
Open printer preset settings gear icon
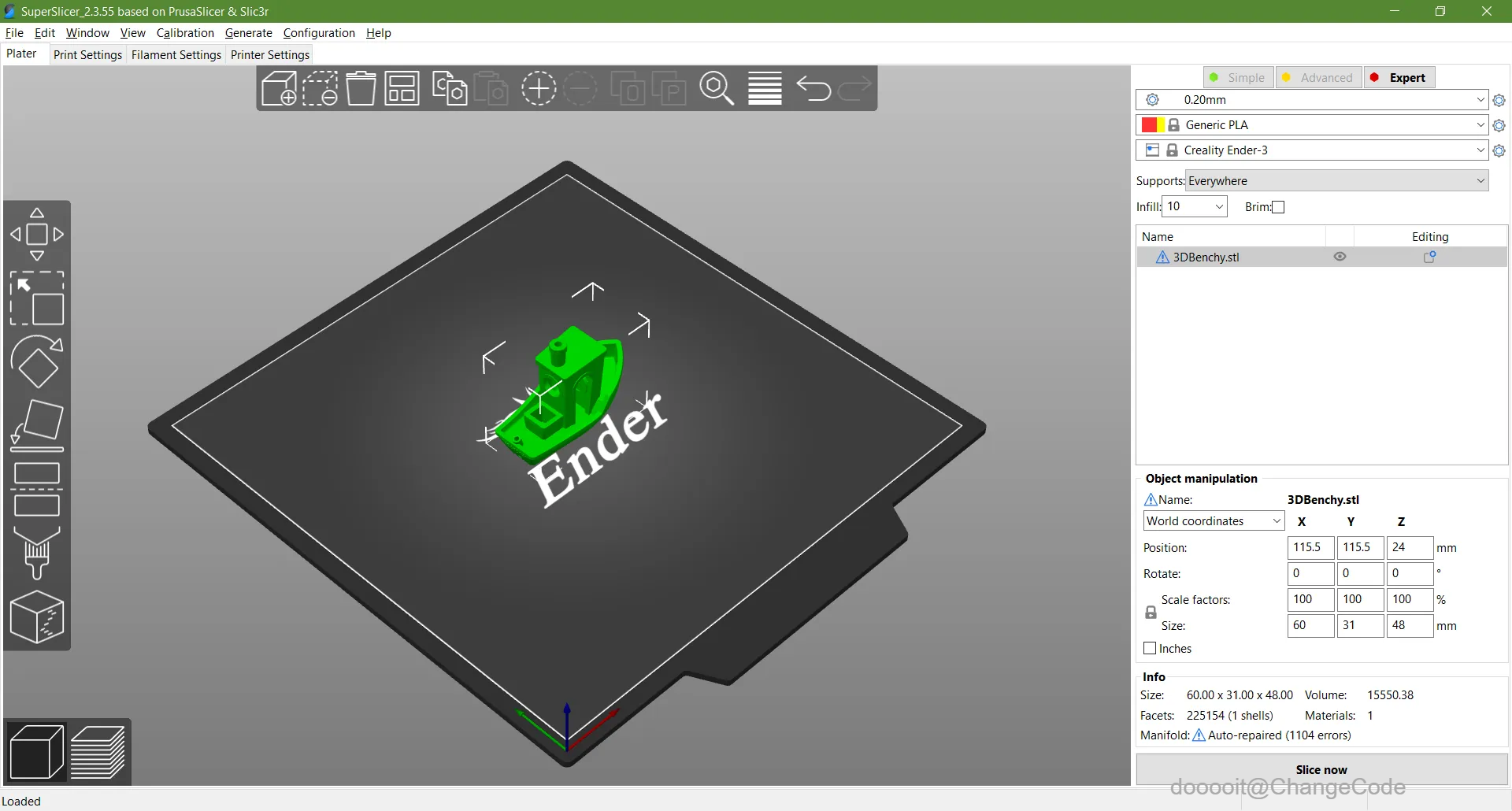pyautogui.click(x=1499, y=150)
